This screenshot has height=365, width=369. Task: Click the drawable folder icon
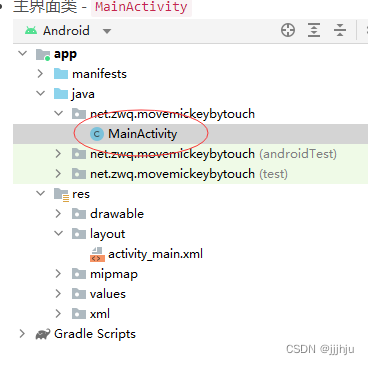pyautogui.click(x=79, y=214)
